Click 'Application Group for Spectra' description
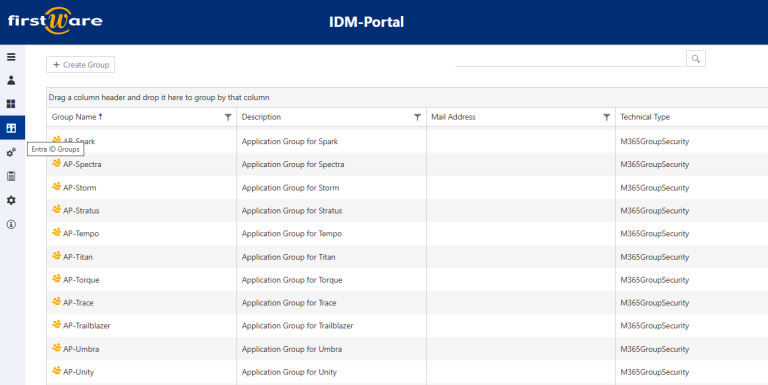The height and width of the screenshot is (385, 768). (x=293, y=164)
